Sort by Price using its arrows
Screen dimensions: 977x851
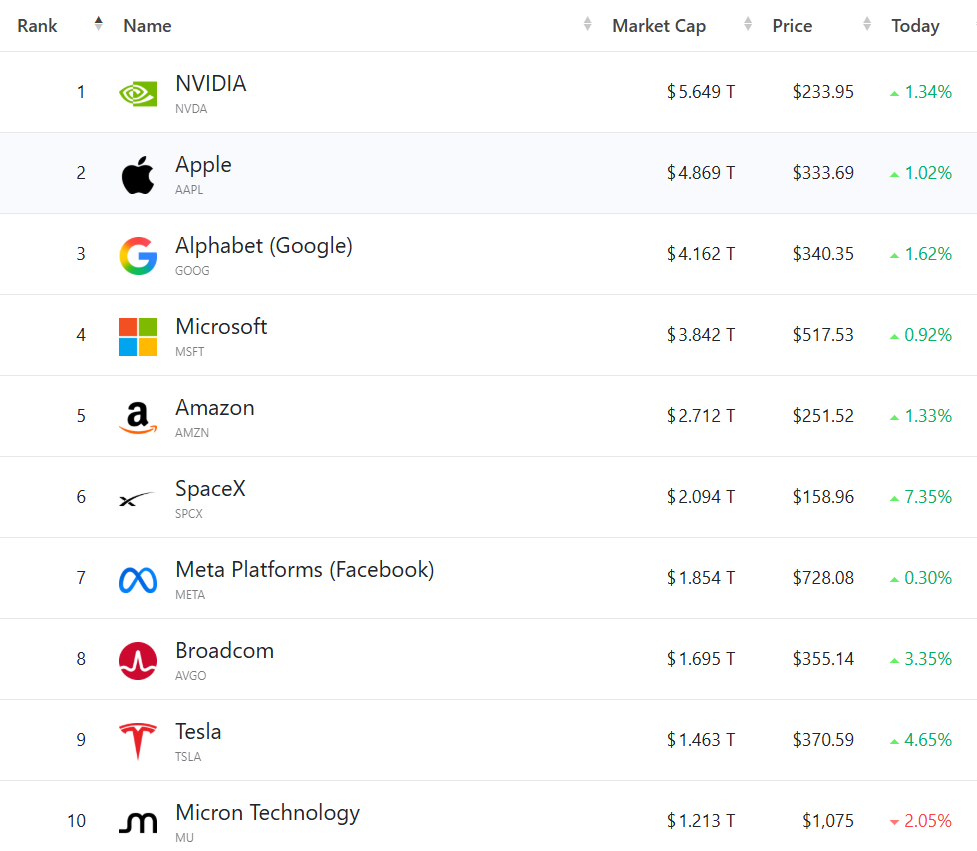pyautogui.click(x=867, y=24)
